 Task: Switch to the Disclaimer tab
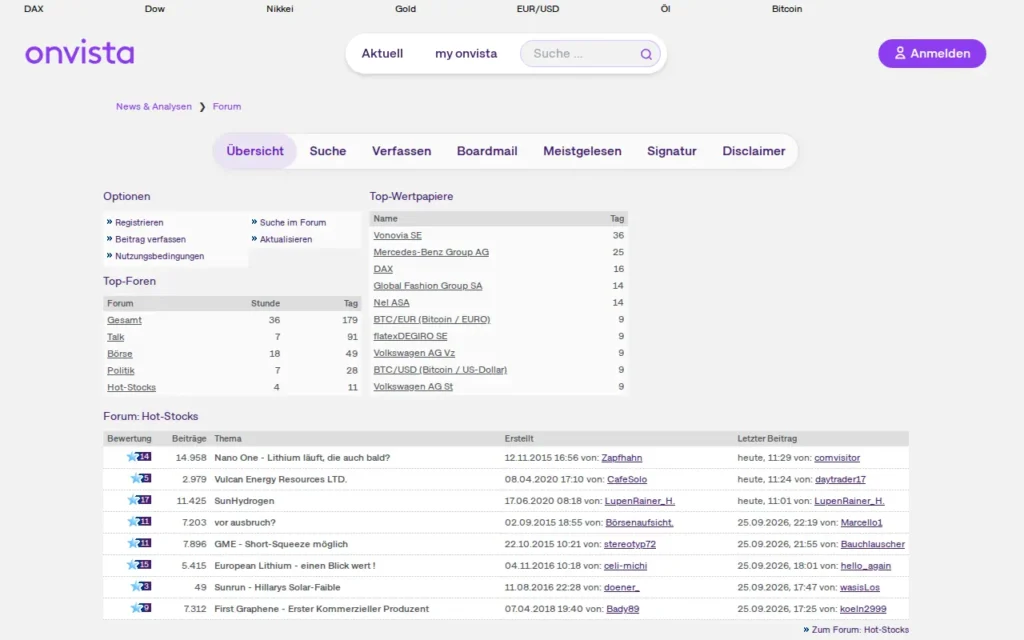(754, 151)
